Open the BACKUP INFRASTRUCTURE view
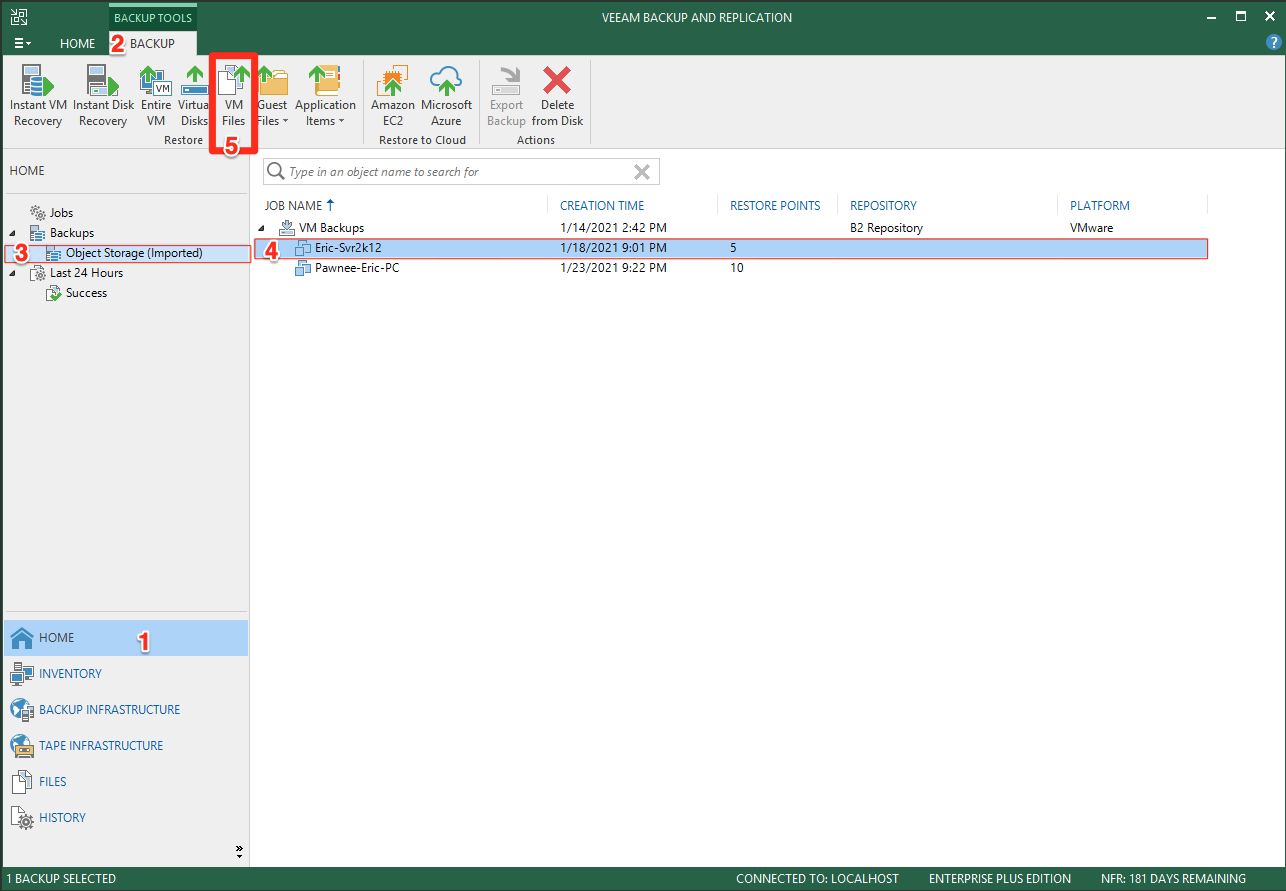The width and height of the screenshot is (1286, 891). point(126,710)
